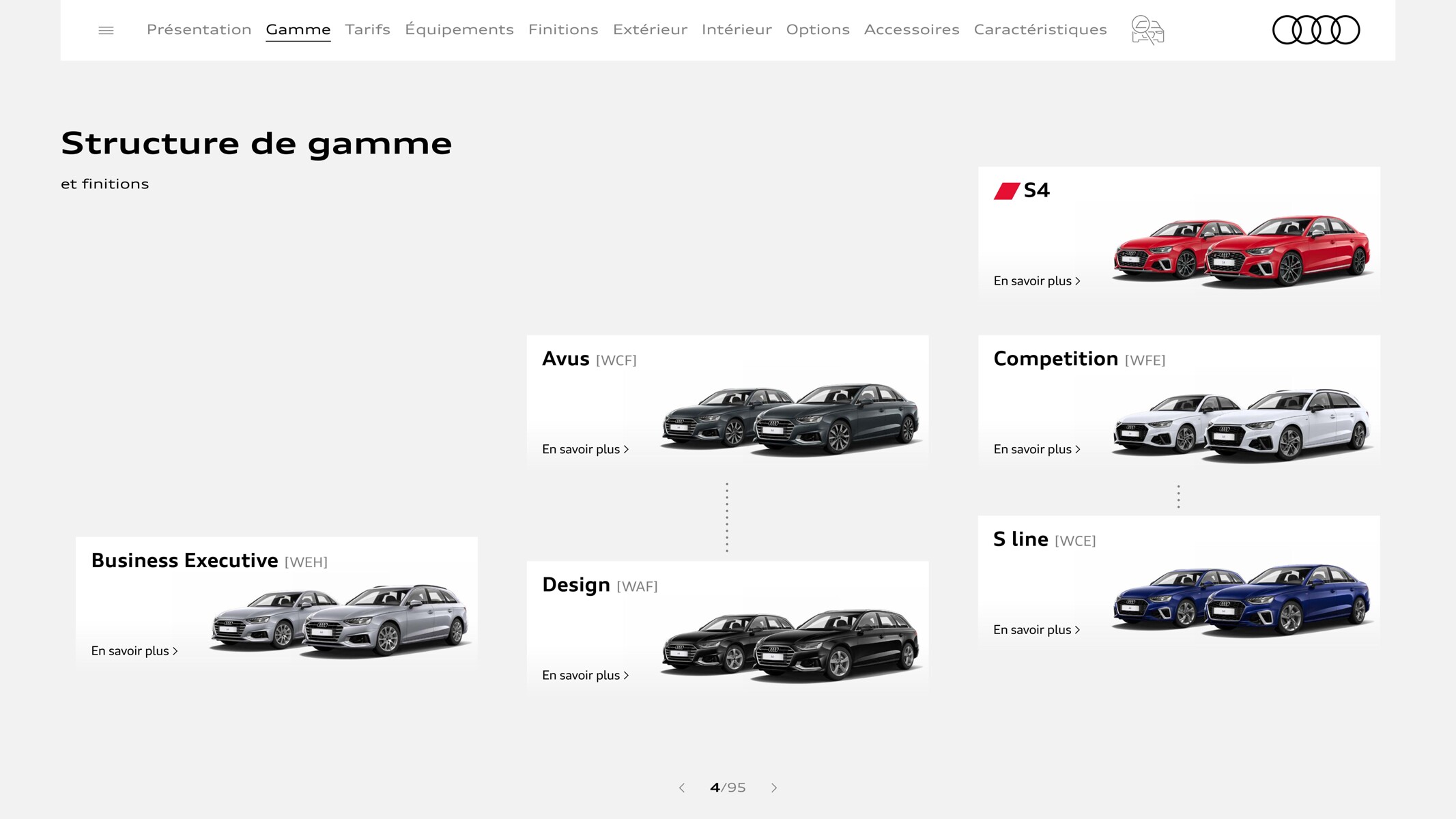Viewport: 1456px width, 819px height.
Task: Click the grey Avus cars image
Action: pyautogui.click(x=790, y=419)
